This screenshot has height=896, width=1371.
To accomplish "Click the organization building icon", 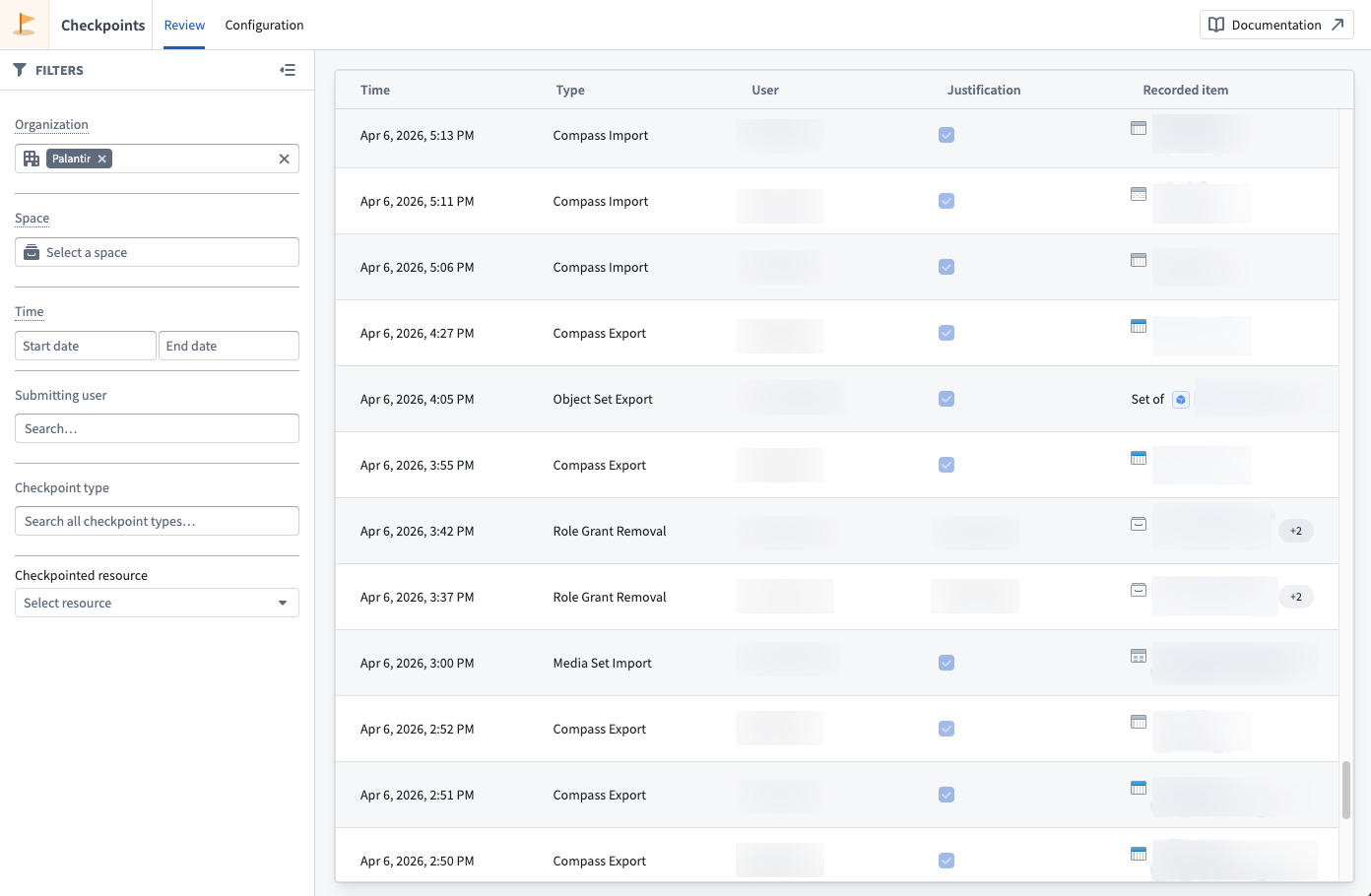I will click(x=32, y=159).
